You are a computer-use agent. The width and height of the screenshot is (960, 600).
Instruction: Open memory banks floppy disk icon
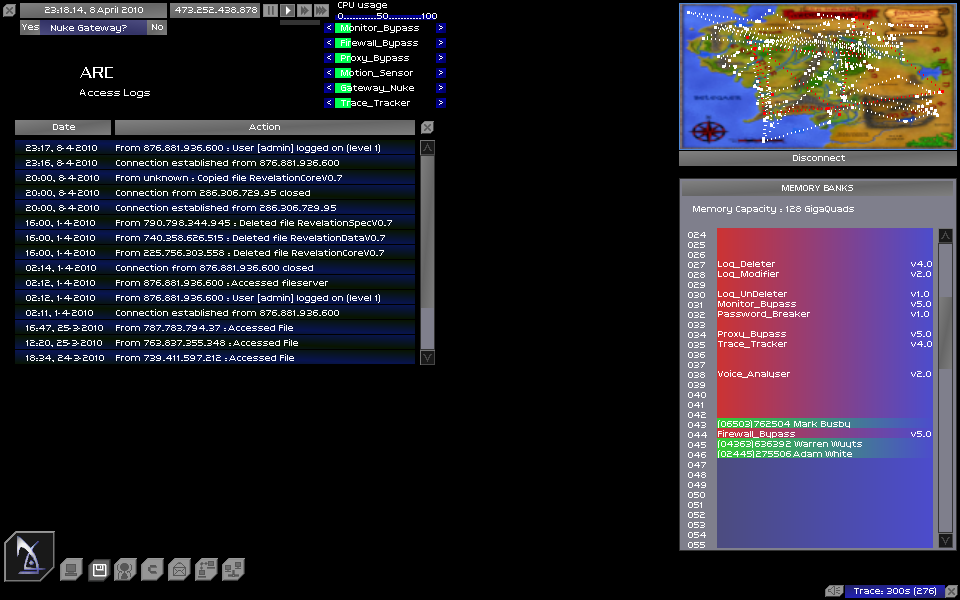coord(98,570)
